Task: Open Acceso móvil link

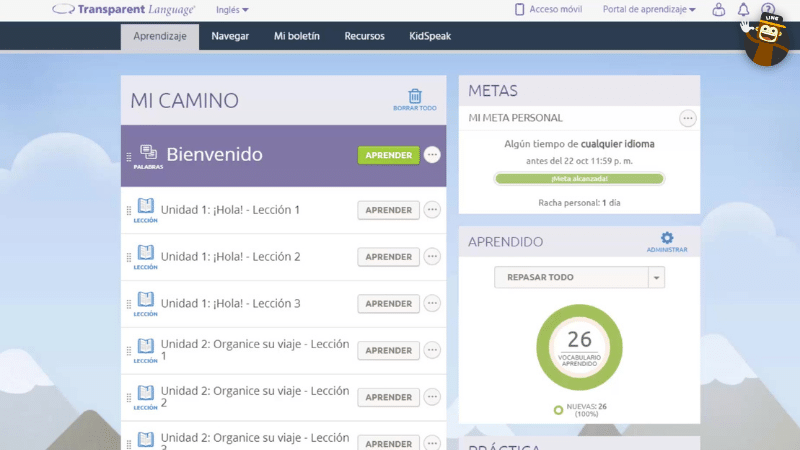Action: [x=548, y=9]
